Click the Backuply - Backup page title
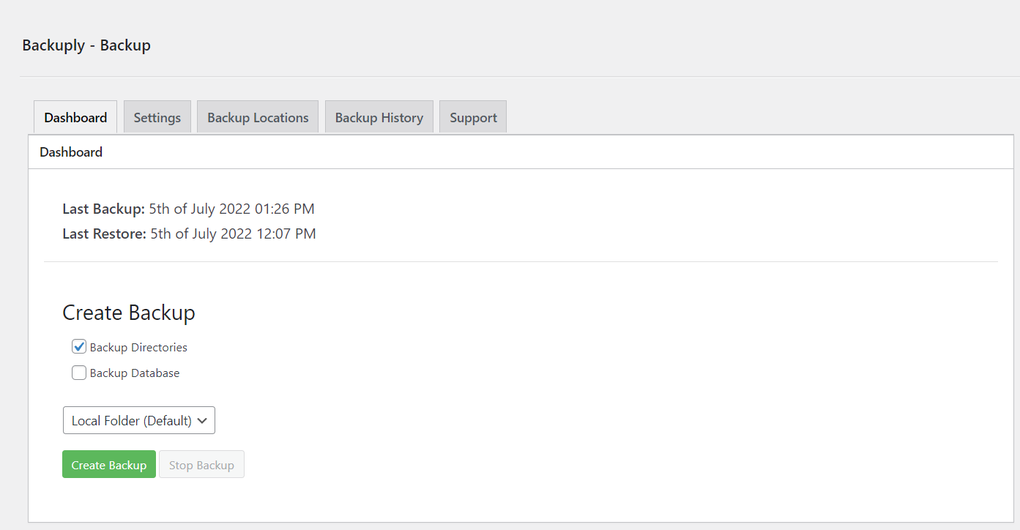1020x530 pixels. (x=86, y=45)
